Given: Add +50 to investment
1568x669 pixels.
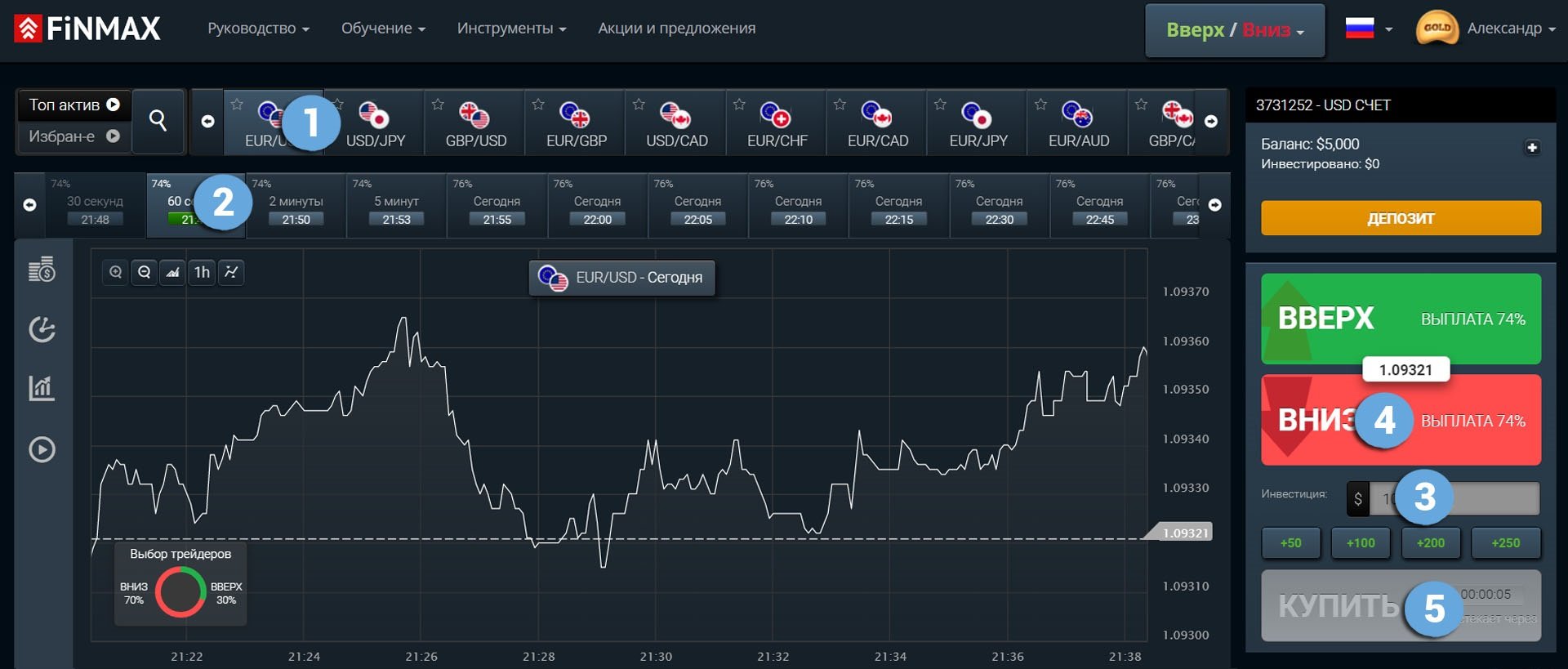Looking at the screenshot, I should pos(1290,542).
